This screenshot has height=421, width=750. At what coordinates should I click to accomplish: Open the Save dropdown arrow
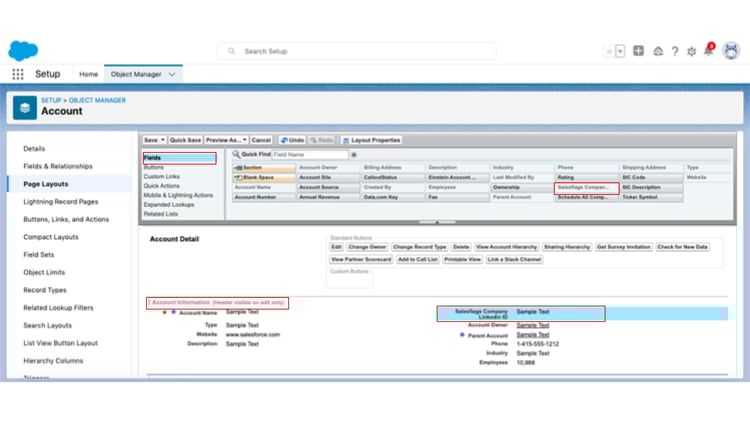pyautogui.click(x=163, y=140)
